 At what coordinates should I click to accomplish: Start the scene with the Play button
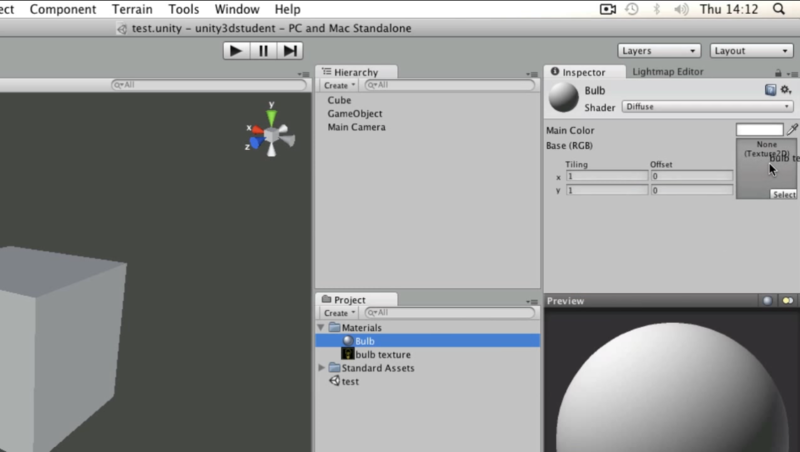coord(236,51)
